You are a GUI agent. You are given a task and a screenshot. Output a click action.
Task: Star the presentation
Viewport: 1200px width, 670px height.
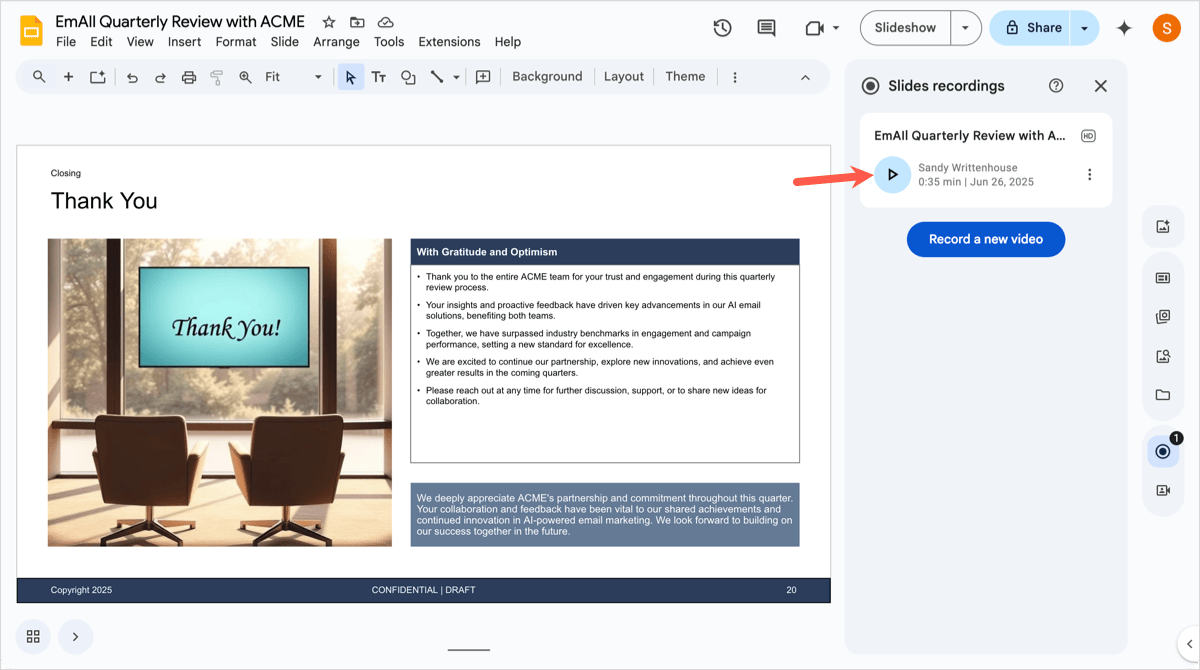click(329, 22)
